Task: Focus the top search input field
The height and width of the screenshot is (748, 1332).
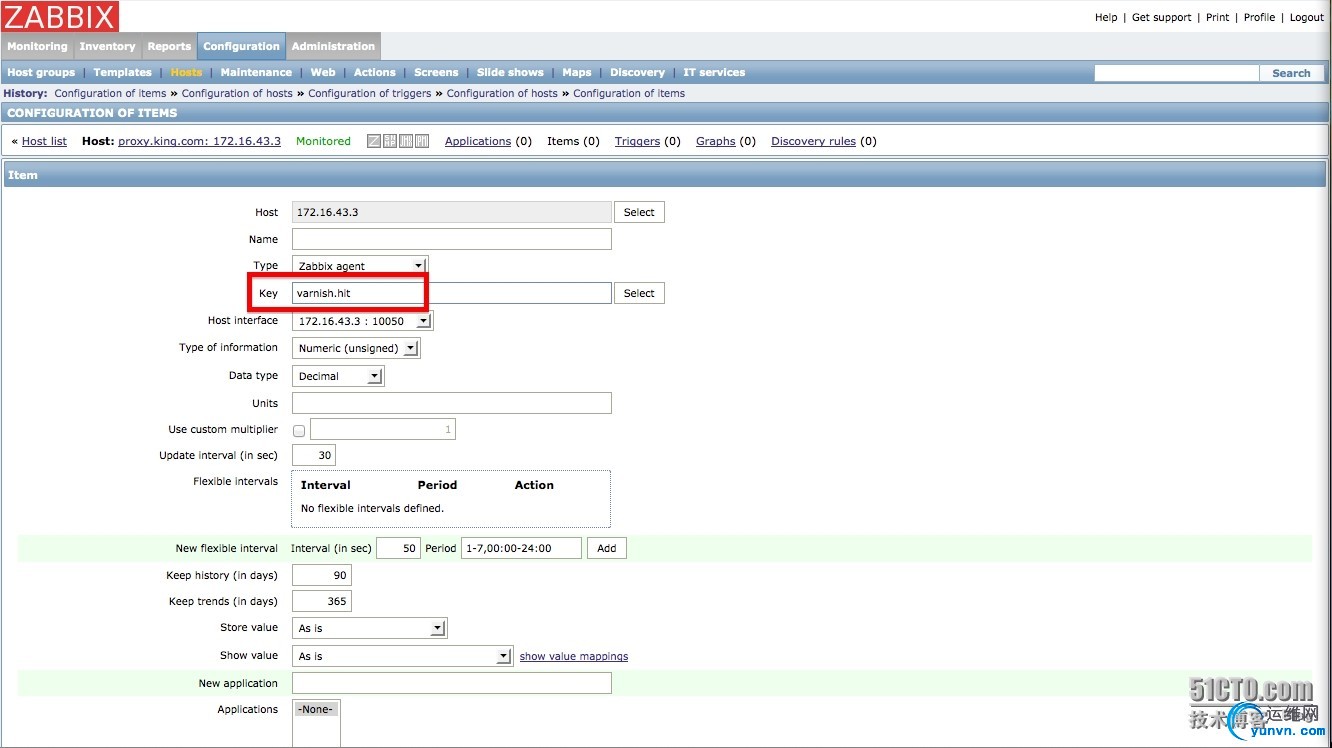Action: 1176,73
